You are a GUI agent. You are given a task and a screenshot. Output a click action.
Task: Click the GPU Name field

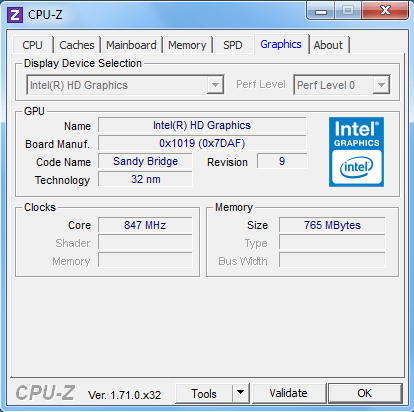202,125
